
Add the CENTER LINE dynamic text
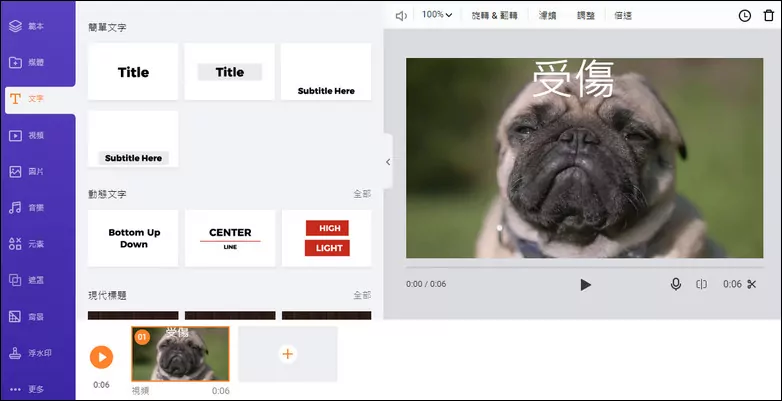230,238
